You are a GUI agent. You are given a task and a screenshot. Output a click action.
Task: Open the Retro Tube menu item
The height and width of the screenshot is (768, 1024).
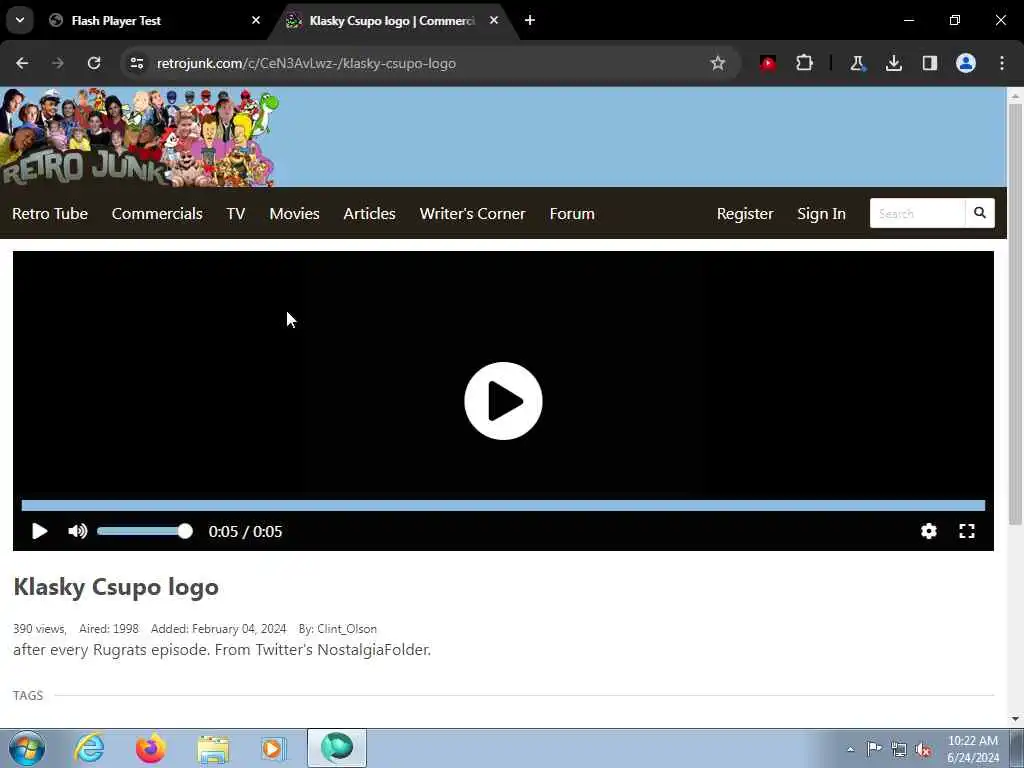[x=50, y=214]
